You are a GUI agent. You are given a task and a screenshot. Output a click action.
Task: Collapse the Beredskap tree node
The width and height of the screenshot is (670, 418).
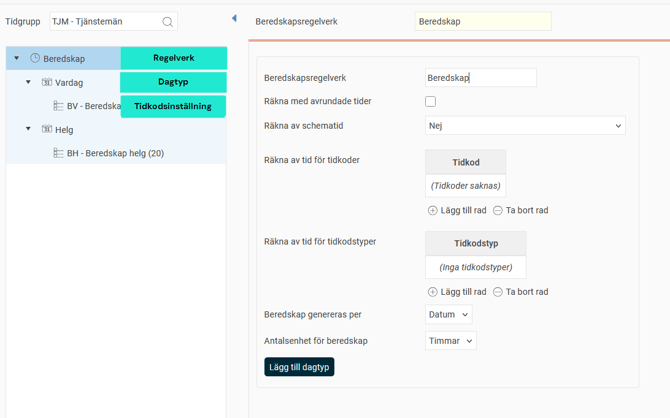[x=17, y=59]
